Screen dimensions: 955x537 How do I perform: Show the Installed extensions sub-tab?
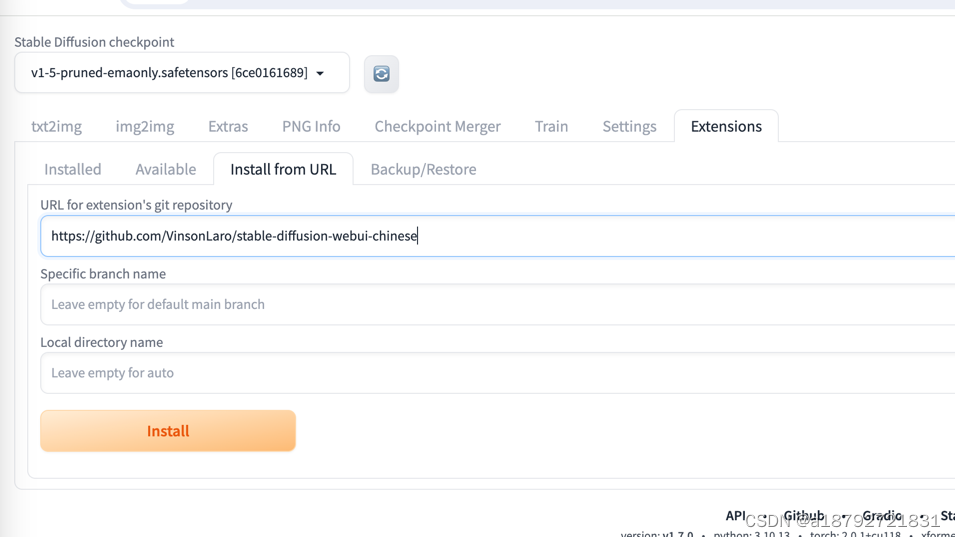[72, 169]
